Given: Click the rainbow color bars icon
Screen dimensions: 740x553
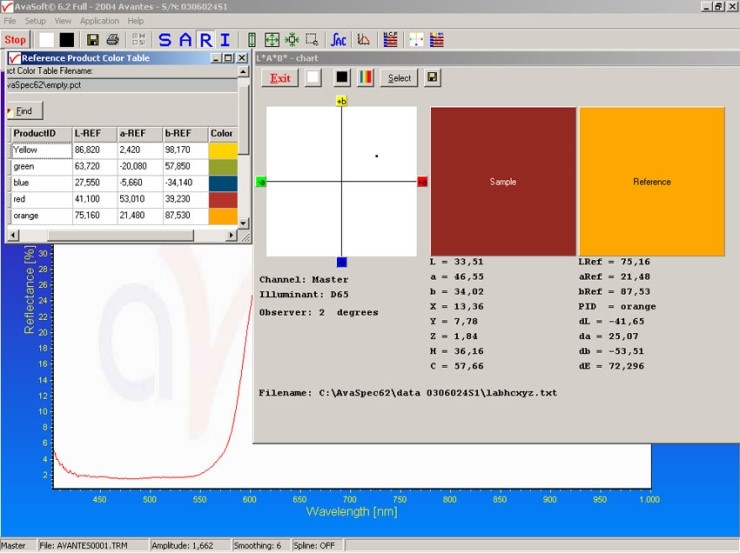Looking at the screenshot, I should point(366,78).
